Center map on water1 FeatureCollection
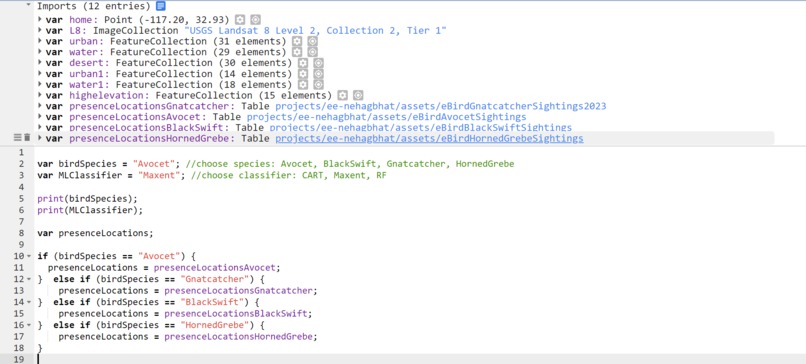 click(319, 84)
